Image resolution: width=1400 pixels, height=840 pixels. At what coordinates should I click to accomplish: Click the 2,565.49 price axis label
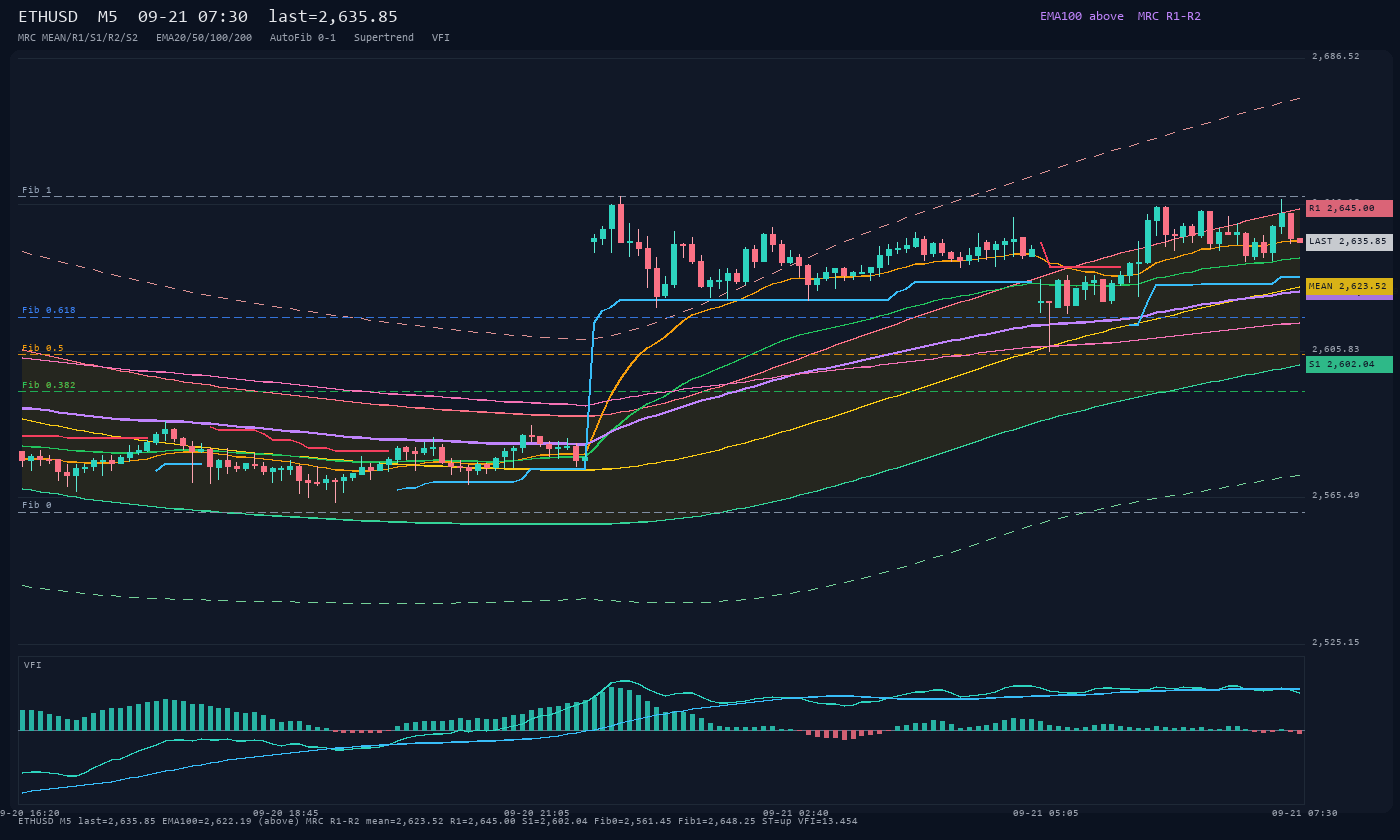point(1336,495)
